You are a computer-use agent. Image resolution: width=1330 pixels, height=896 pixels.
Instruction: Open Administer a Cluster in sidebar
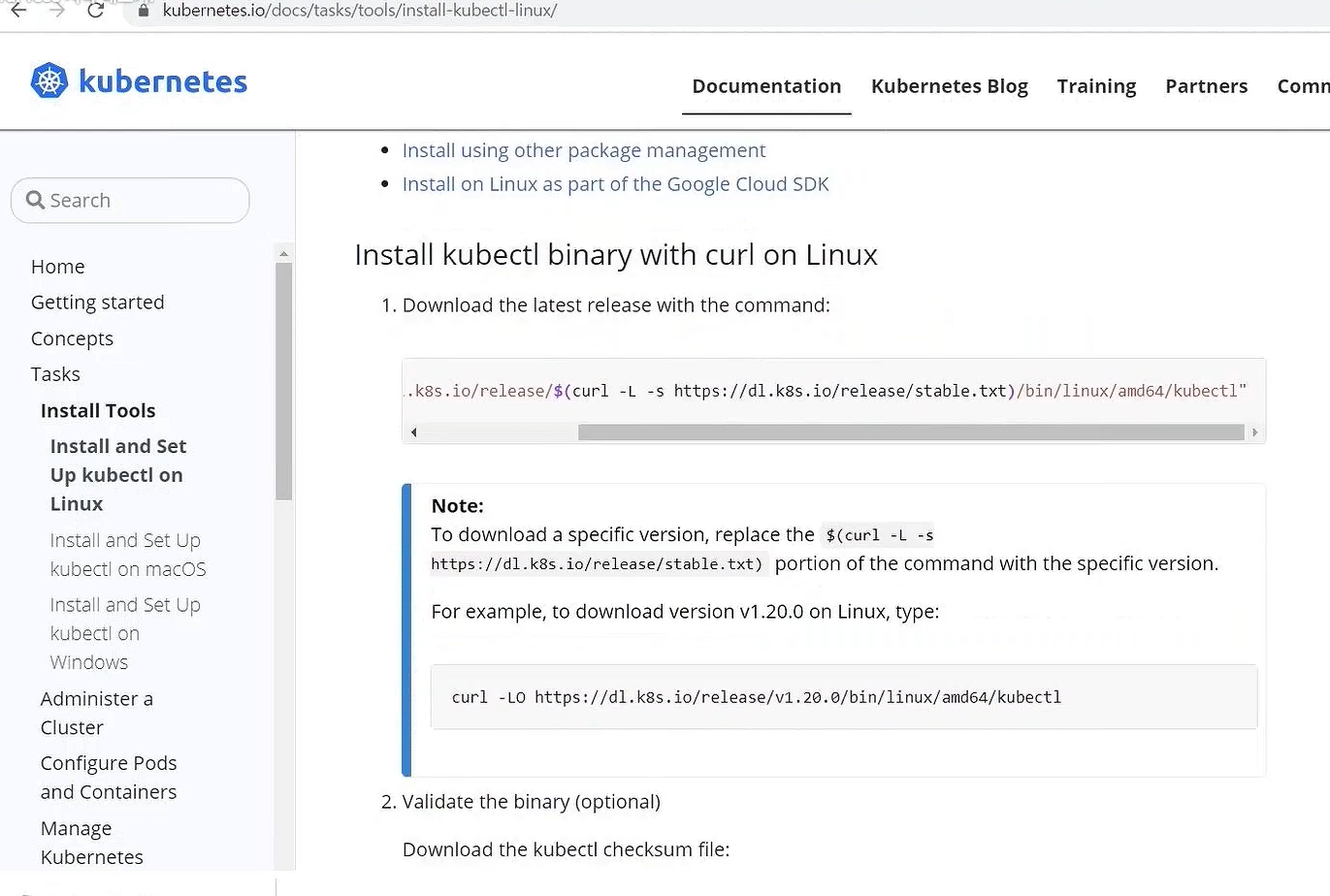tap(97, 713)
